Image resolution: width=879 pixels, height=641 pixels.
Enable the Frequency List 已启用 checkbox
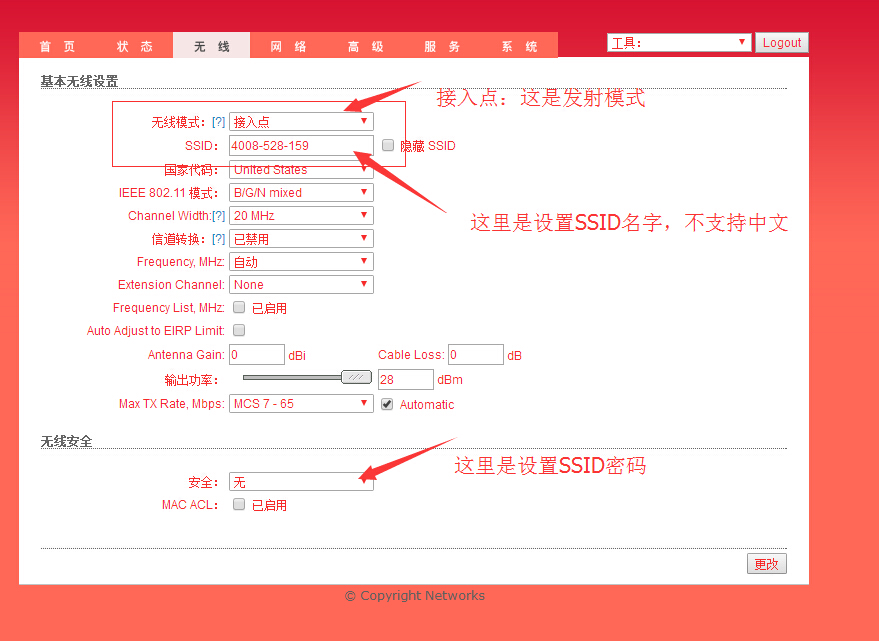point(239,307)
